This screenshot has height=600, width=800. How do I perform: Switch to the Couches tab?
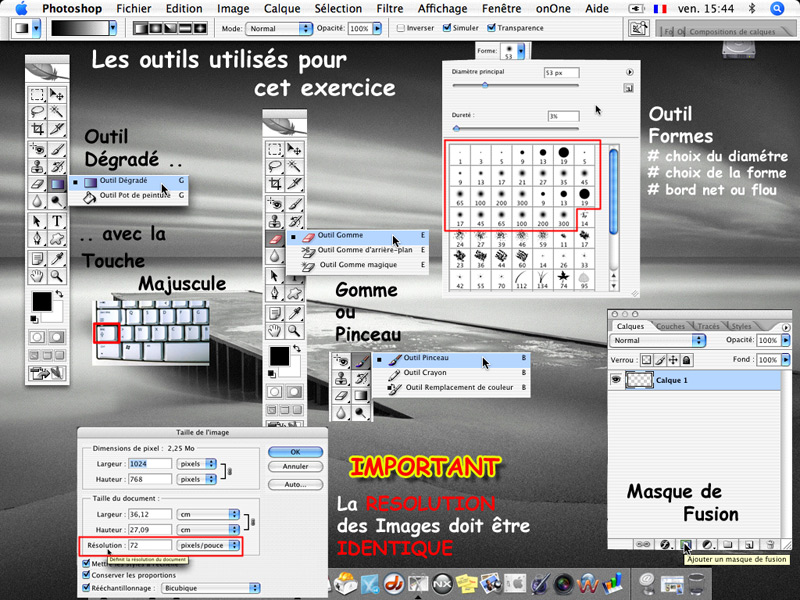(670, 327)
